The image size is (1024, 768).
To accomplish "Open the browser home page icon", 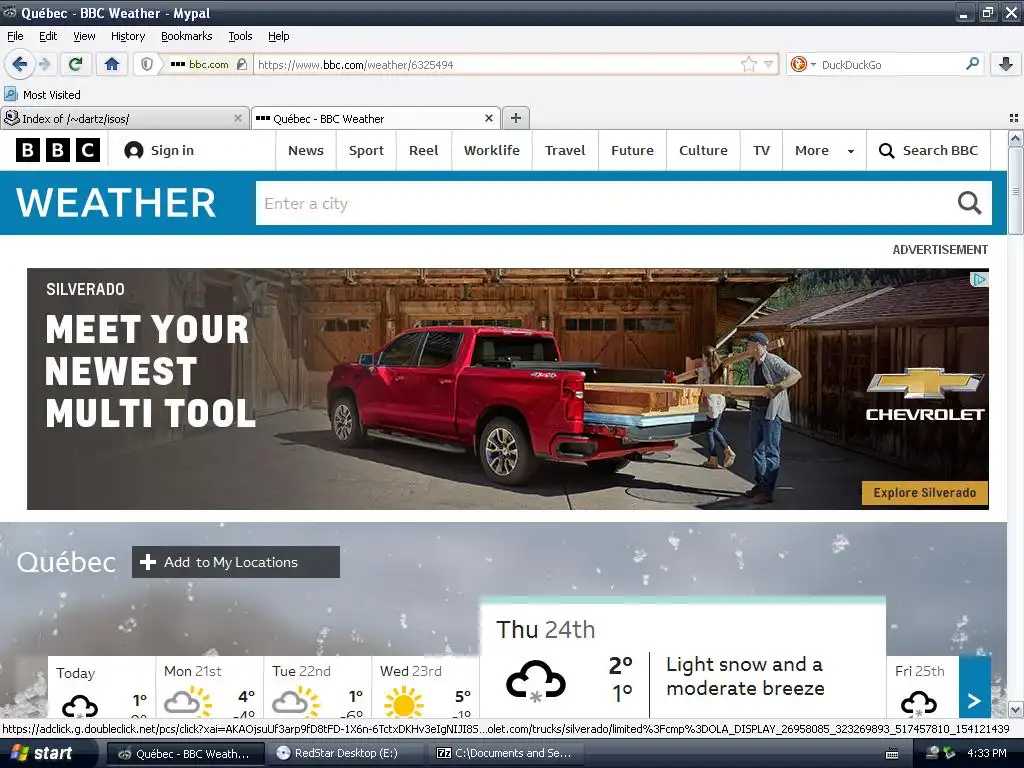I will click(x=112, y=64).
